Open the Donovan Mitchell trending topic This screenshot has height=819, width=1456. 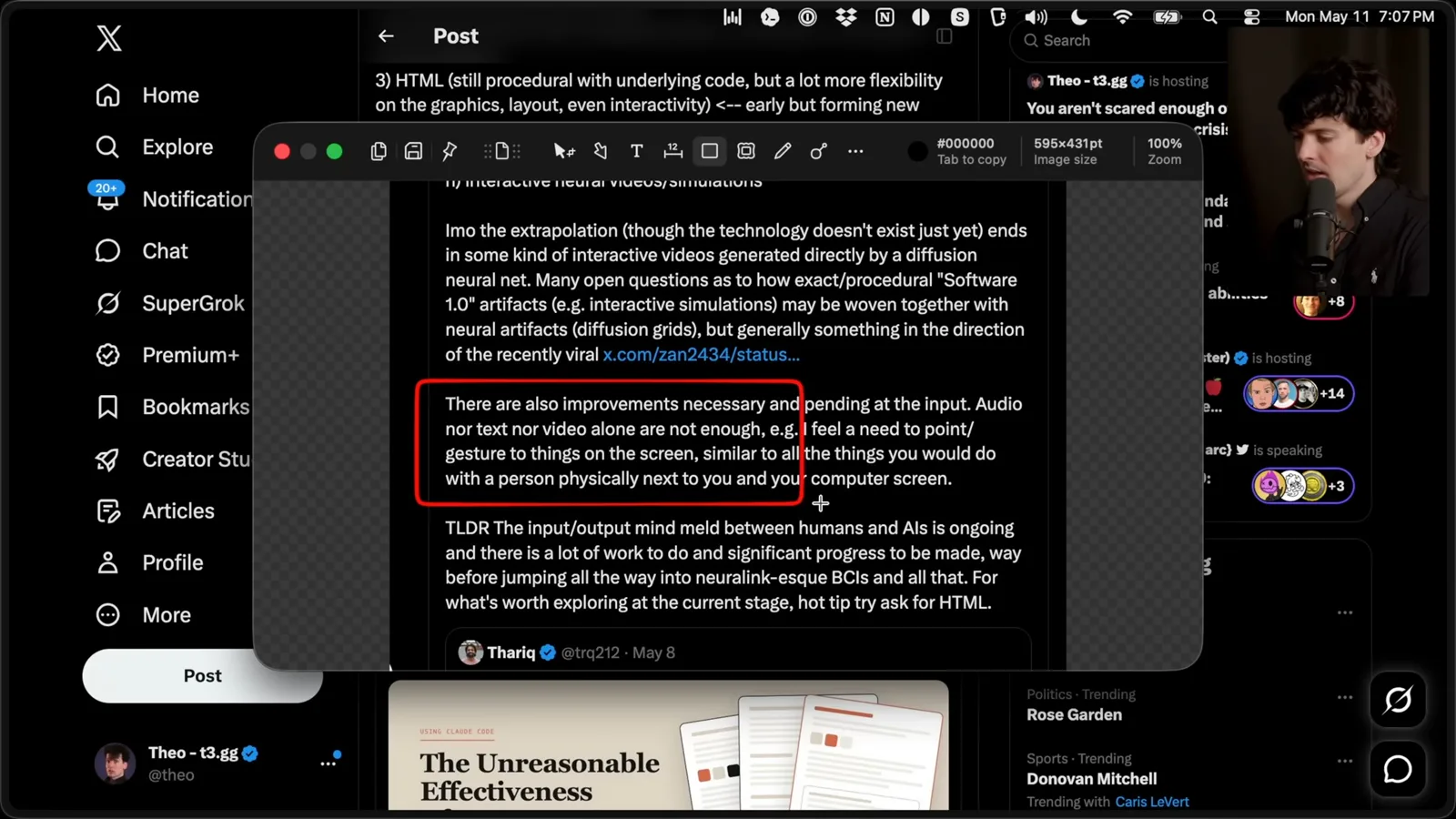pos(1091,779)
